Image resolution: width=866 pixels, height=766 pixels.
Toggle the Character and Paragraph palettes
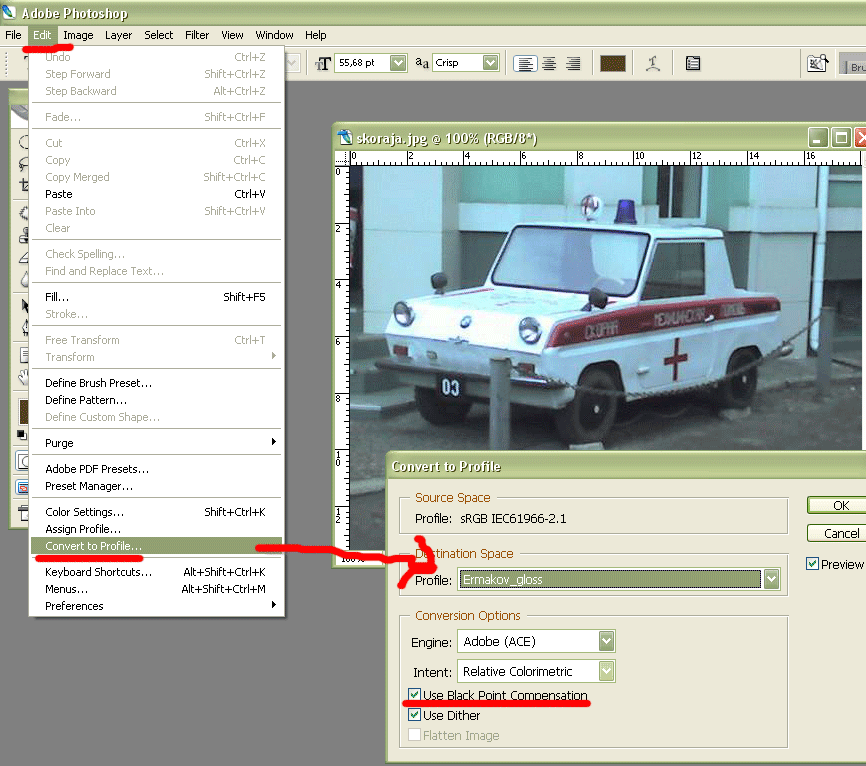(693, 64)
